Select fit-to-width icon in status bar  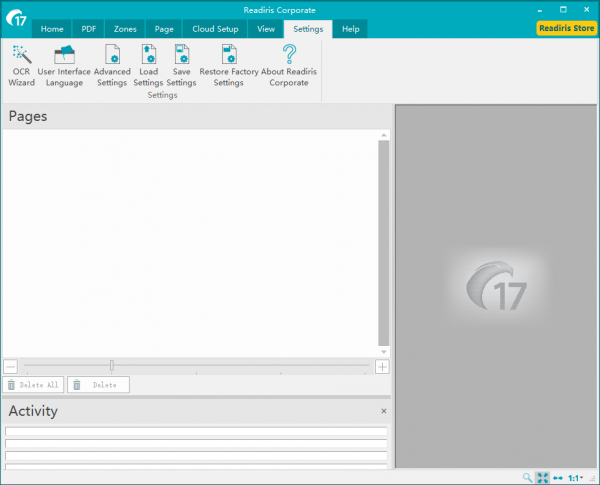pos(558,478)
